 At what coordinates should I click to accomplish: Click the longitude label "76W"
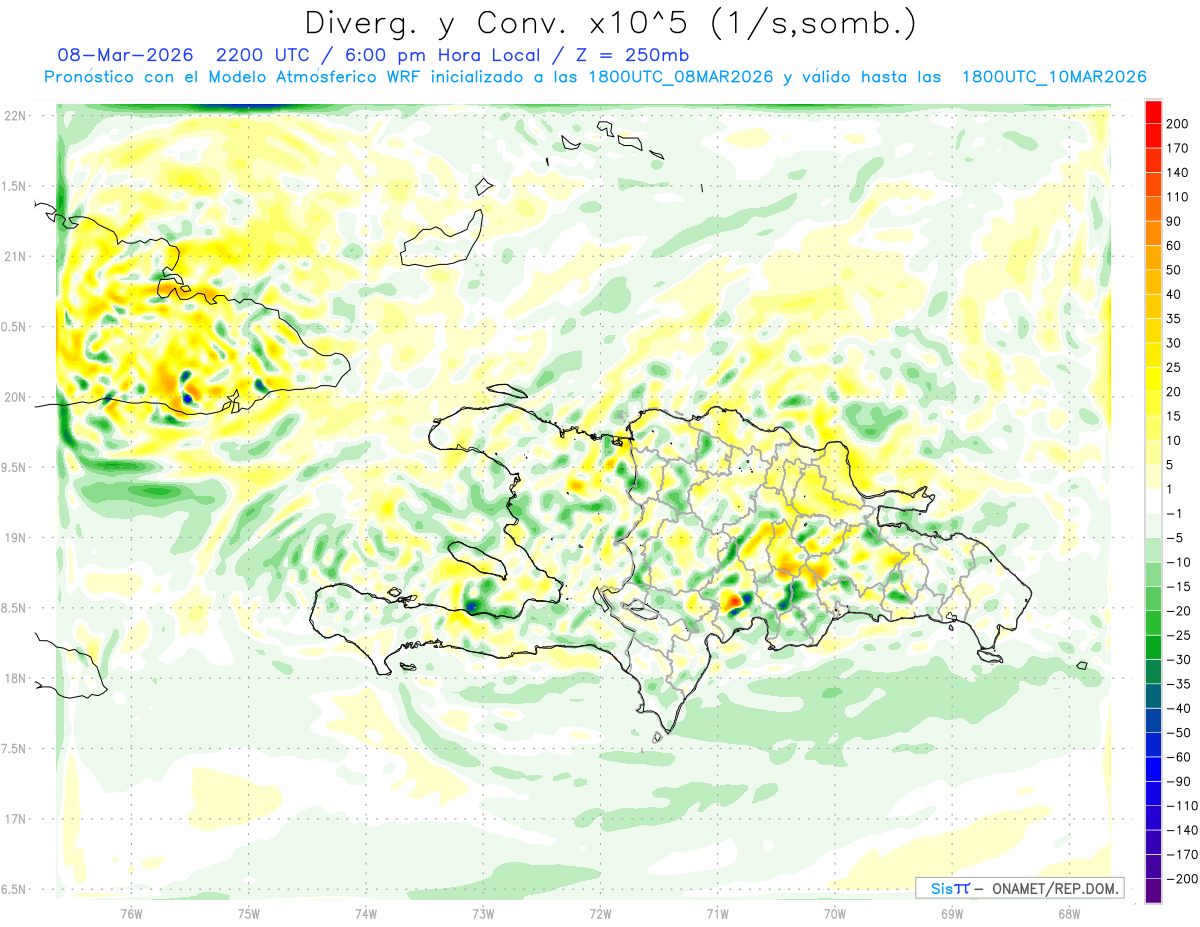point(131,913)
